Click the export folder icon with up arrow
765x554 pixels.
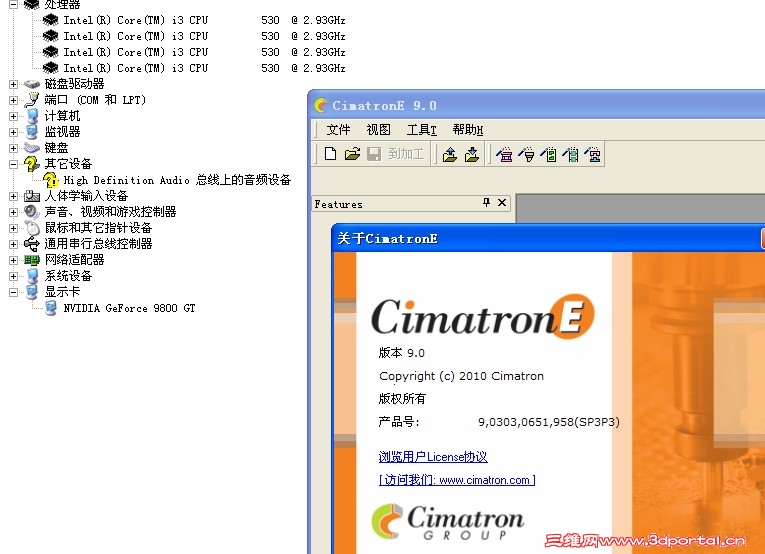tap(449, 155)
